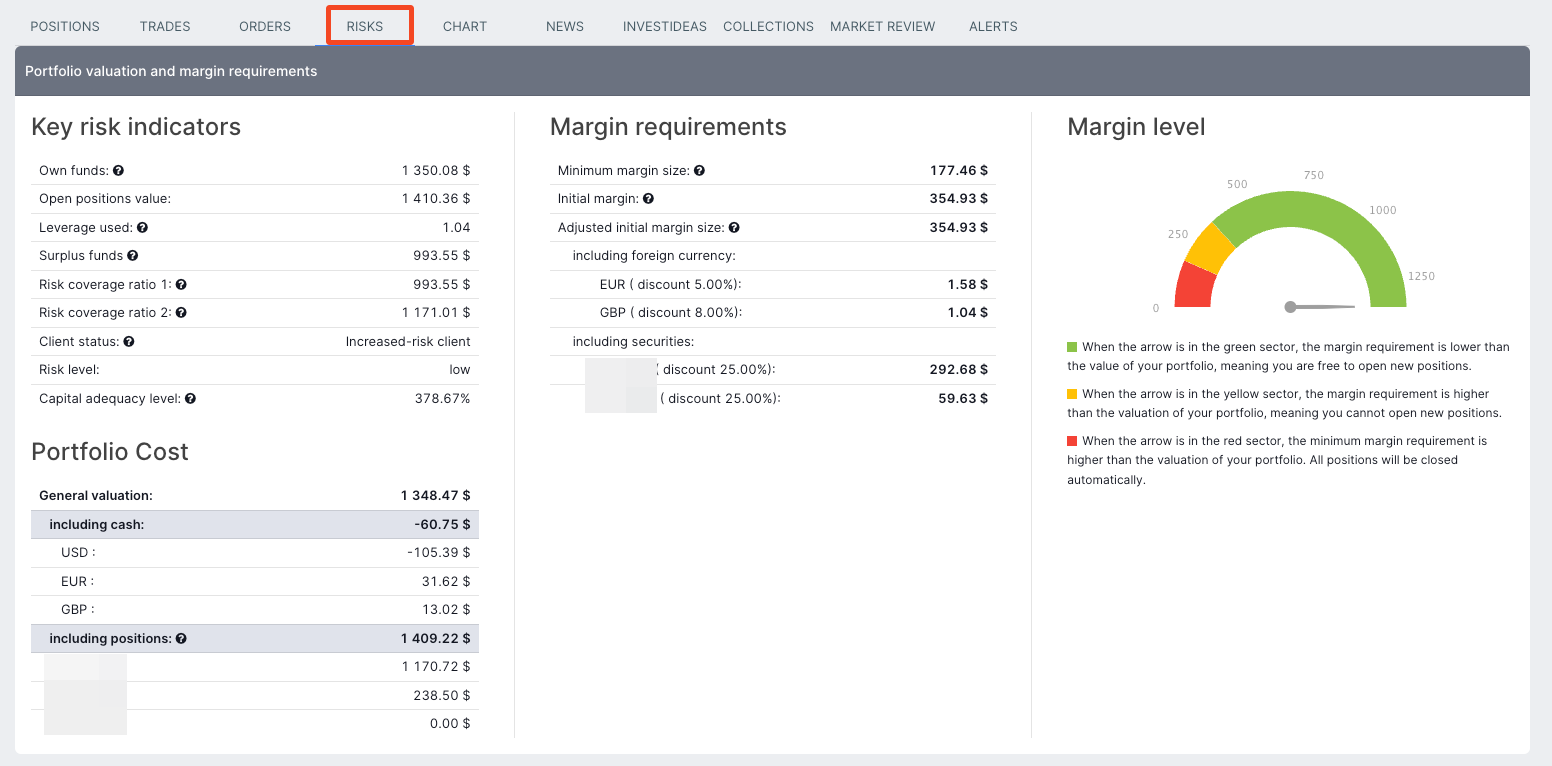Click the Minimum margin size value 177.46 $

959,171
